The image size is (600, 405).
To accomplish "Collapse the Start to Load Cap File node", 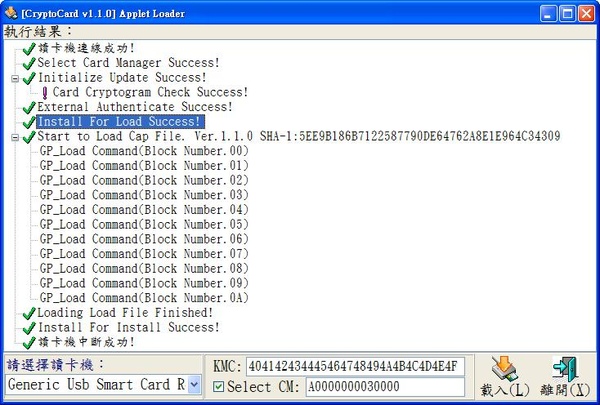I will click(15, 137).
